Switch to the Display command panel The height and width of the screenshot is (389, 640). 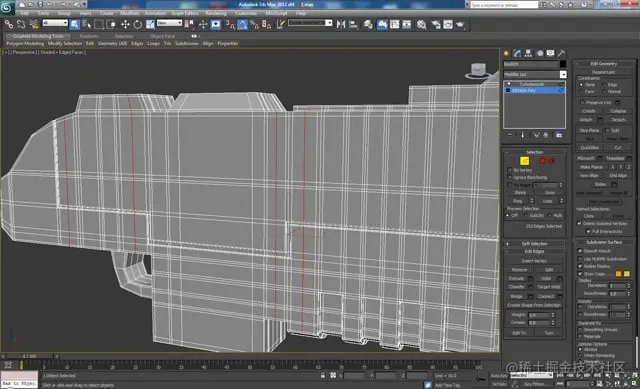[x=551, y=53]
